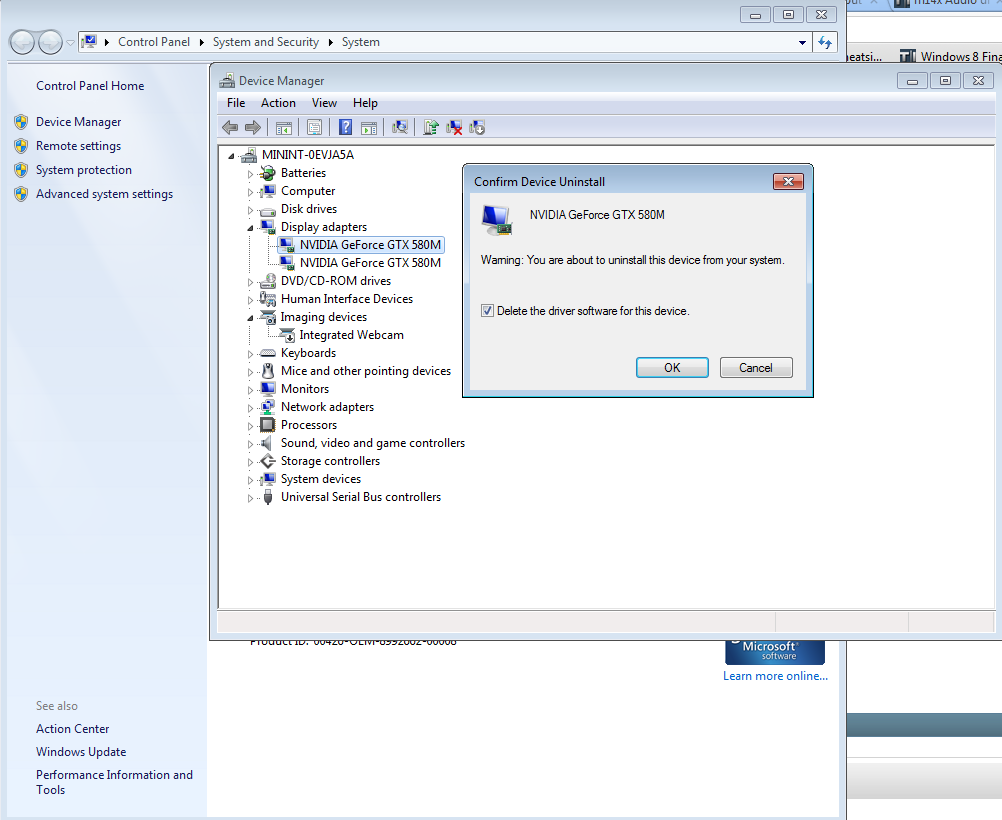Uncheck Delete the driver software checkbox
This screenshot has height=820, width=1002.
click(x=488, y=311)
